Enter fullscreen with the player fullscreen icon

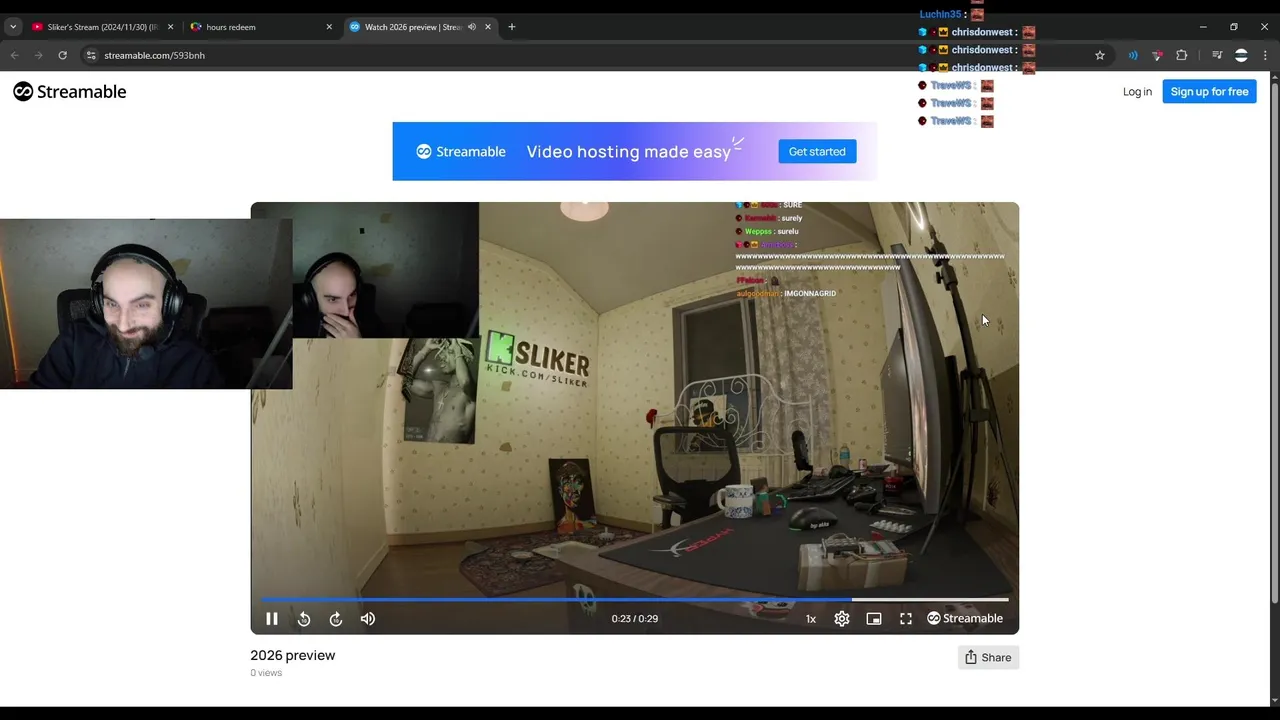pyautogui.click(x=906, y=619)
